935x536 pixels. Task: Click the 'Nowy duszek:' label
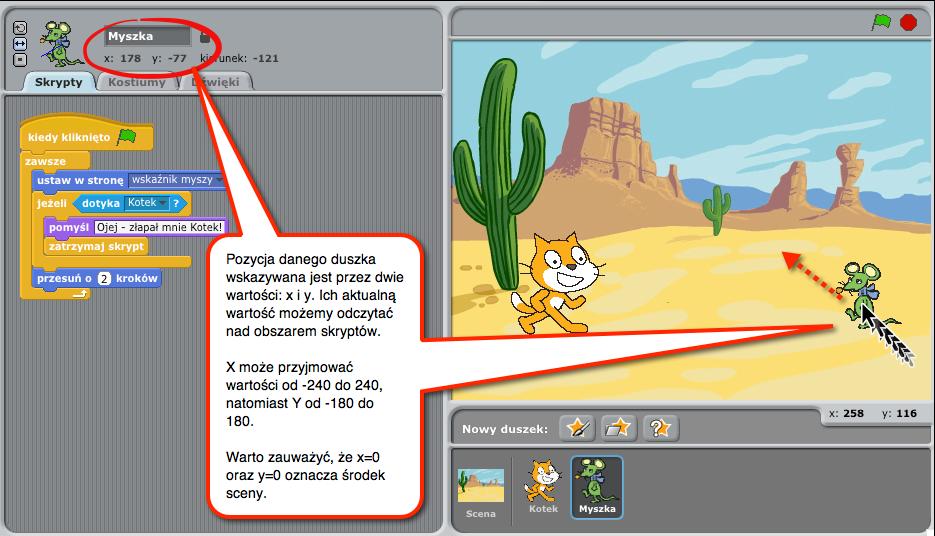click(x=505, y=429)
